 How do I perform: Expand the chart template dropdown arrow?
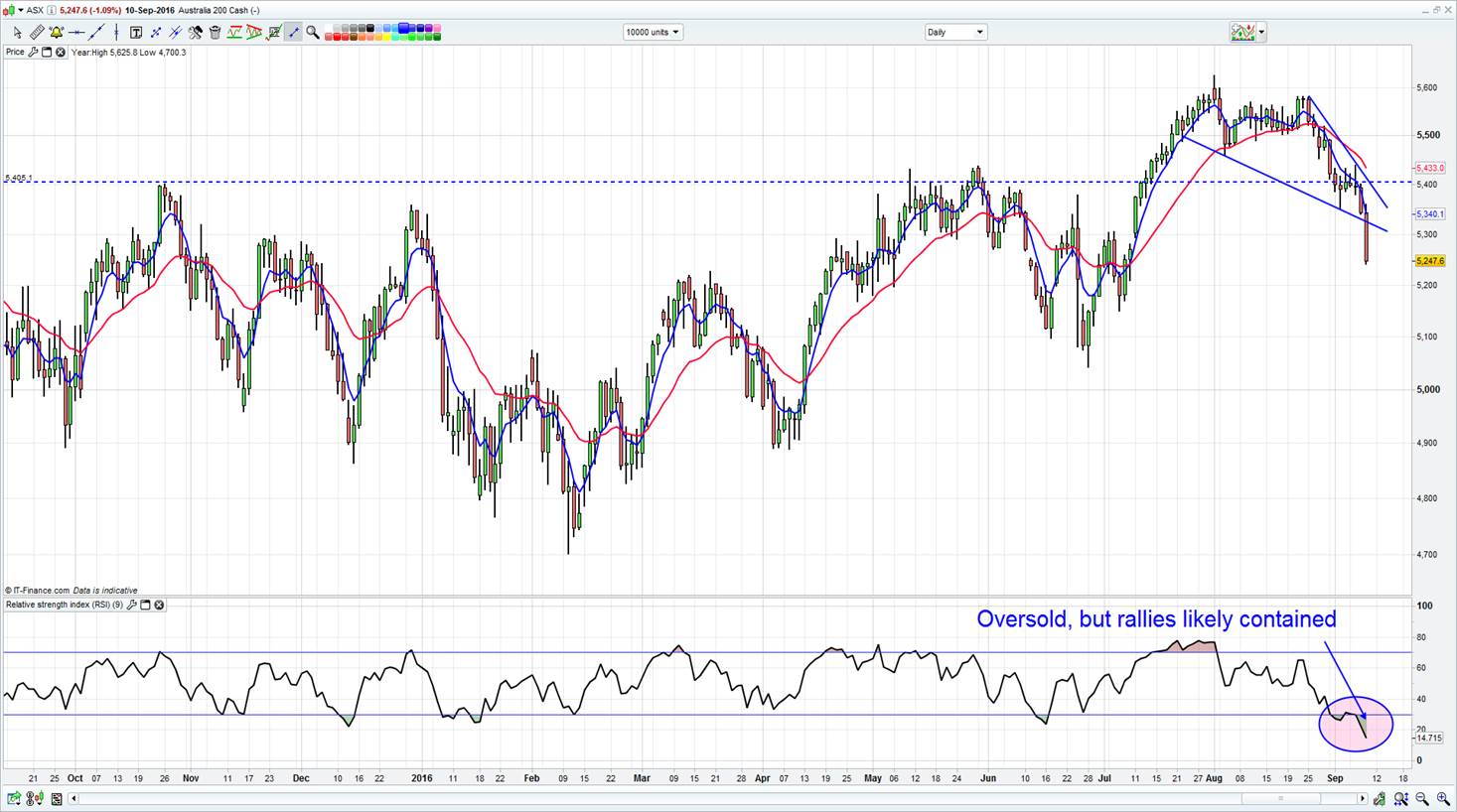1261,32
